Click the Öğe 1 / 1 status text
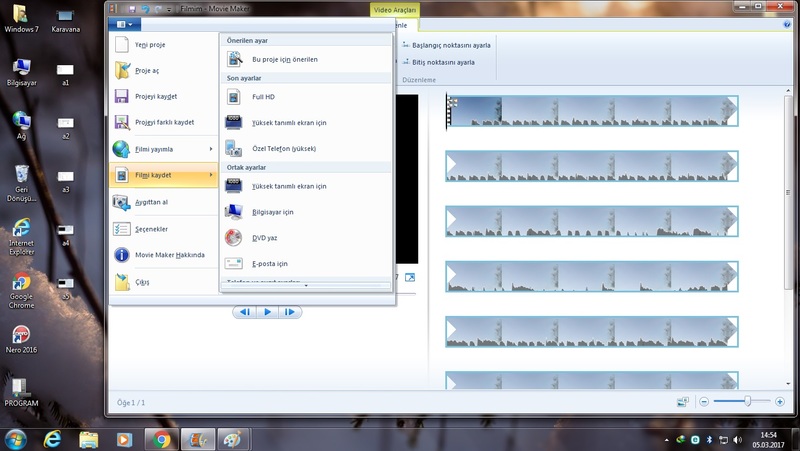The width and height of the screenshot is (800, 451). tap(131, 403)
